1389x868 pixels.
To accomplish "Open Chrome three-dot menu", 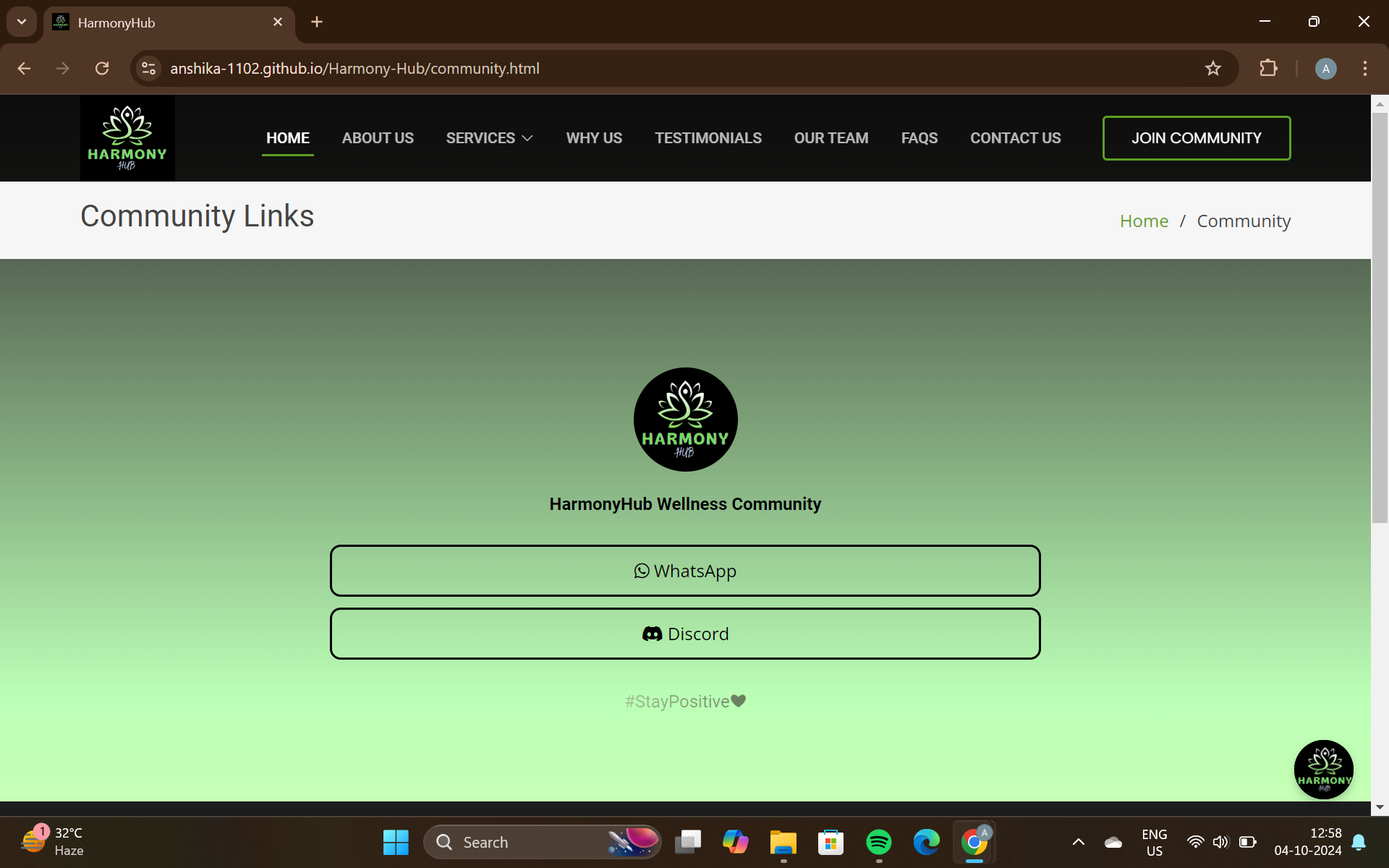I will click(1364, 69).
